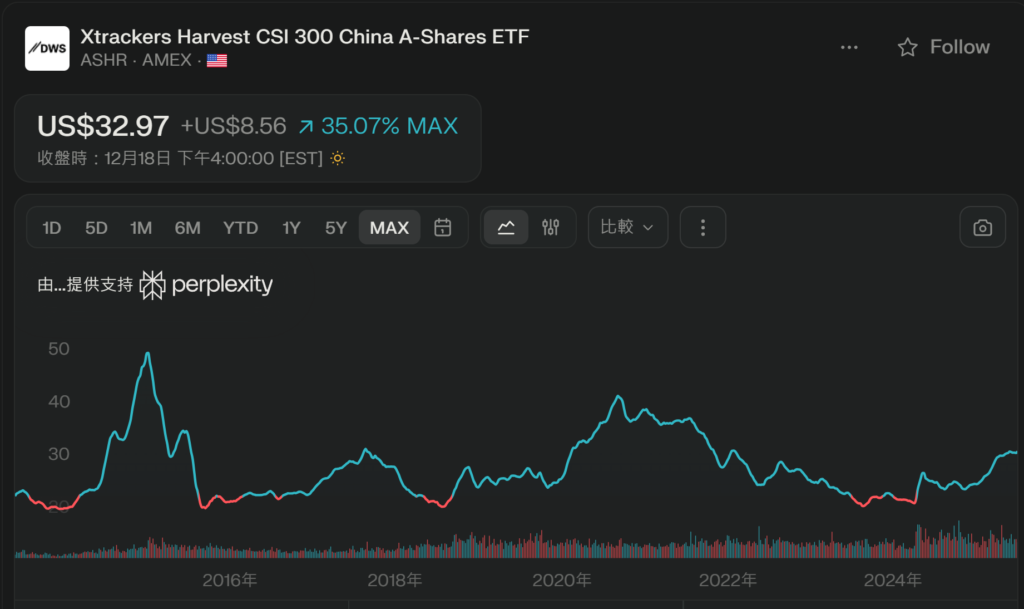The height and width of the screenshot is (609, 1024).
Task: Toggle the chart indicators settings icon
Action: pos(550,227)
